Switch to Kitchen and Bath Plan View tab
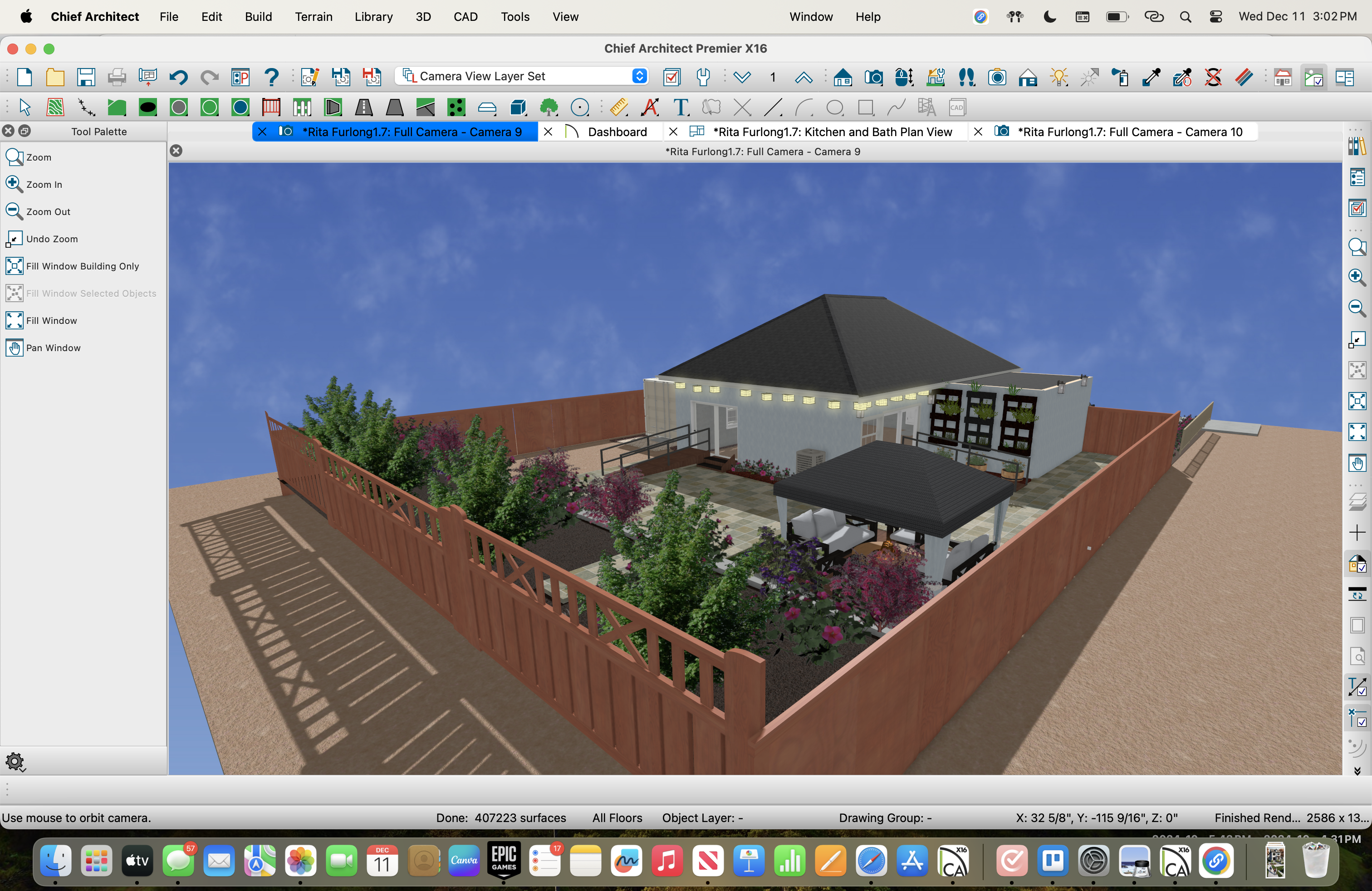 tap(833, 132)
